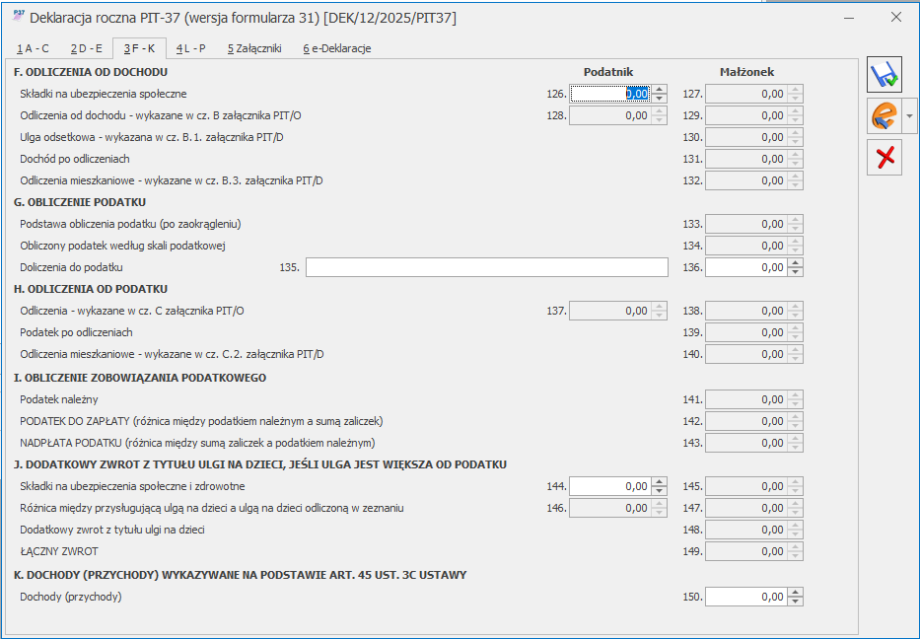Decrease the value of field 126
This screenshot has height=639, width=920.
point(659,98)
